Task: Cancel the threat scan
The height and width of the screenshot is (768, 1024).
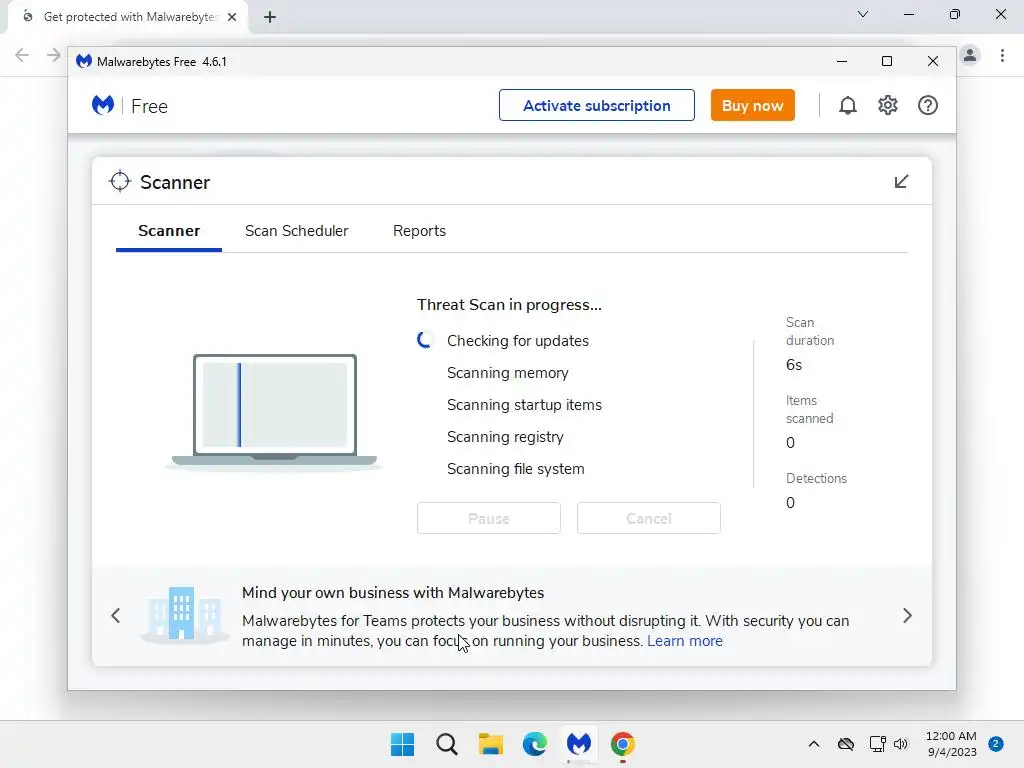Action: pos(648,519)
